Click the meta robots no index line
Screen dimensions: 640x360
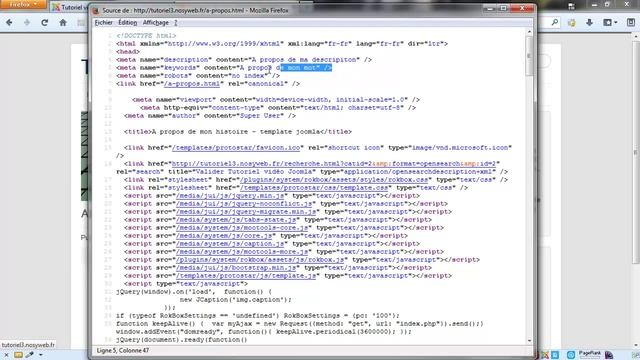click(x=198, y=76)
